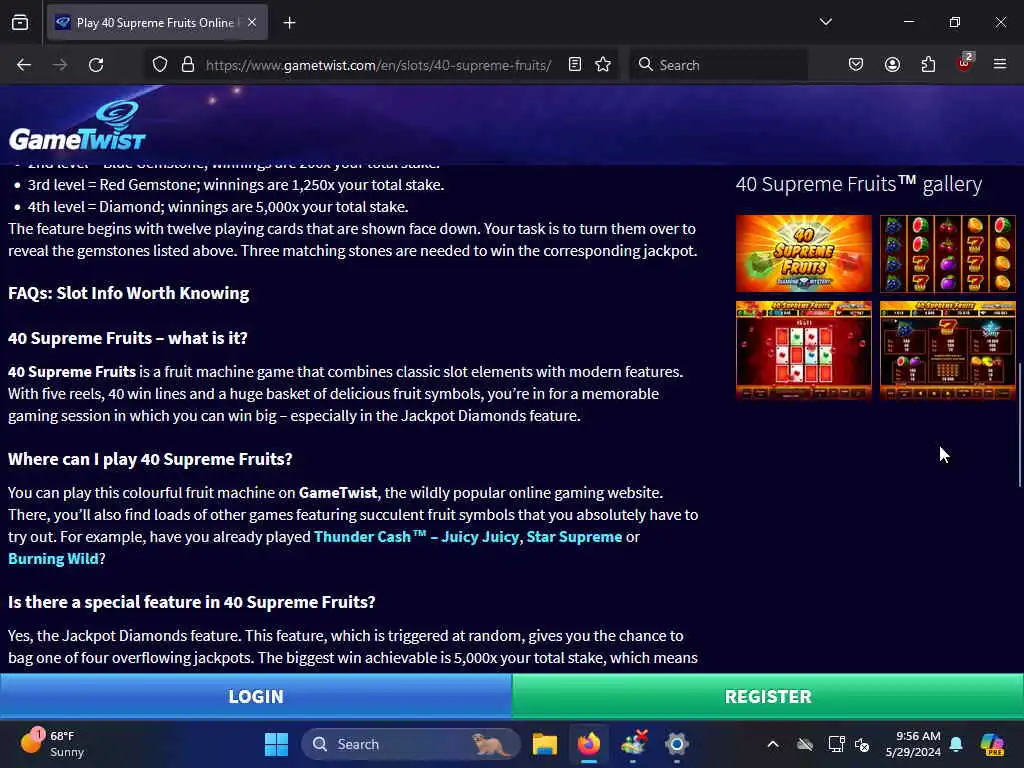Open the weather widget showing 68°F Sunny

coord(52,744)
